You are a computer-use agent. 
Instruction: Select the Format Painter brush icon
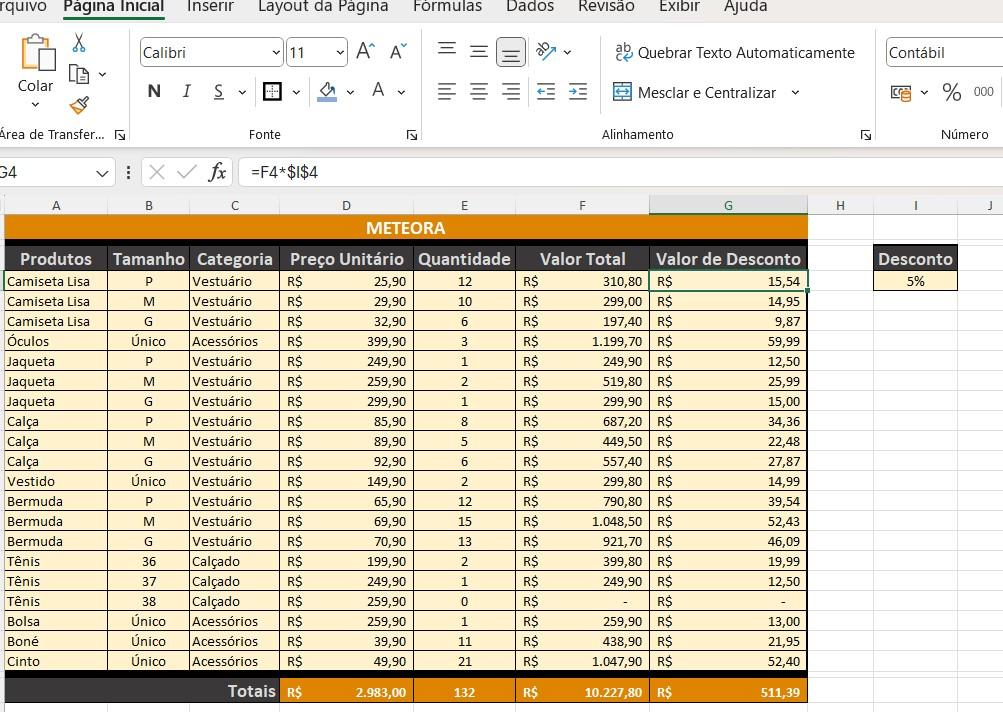coord(79,105)
